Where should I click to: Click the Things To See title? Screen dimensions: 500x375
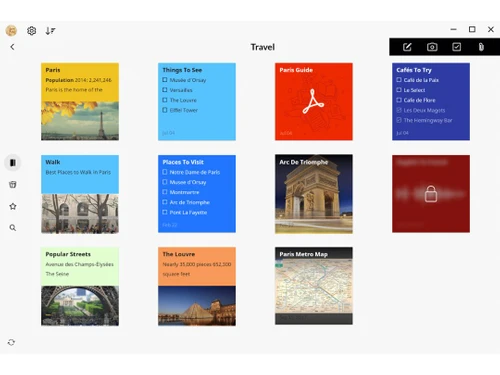(x=182, y=70)
